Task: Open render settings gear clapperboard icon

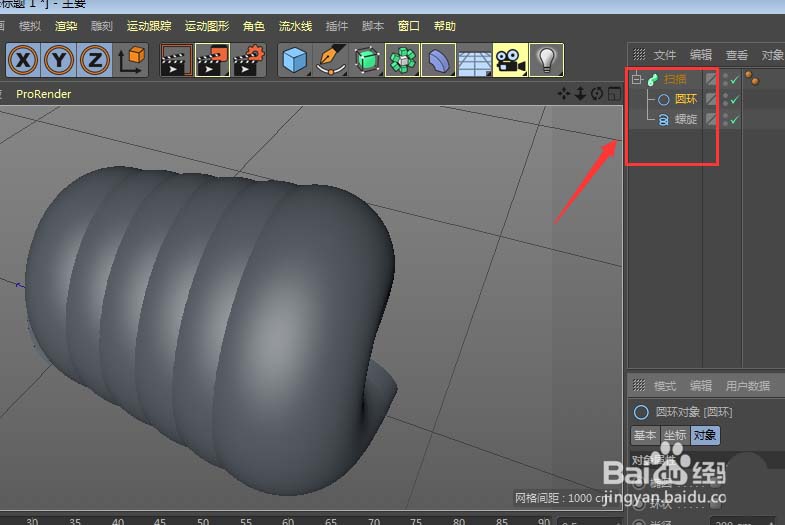Action: coord(248,61)
